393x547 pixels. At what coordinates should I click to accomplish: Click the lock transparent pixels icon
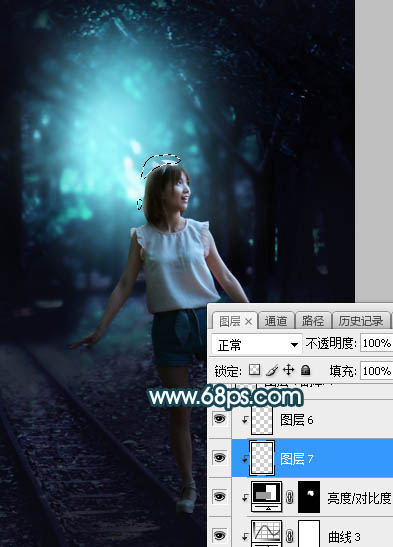tap(254, 370)
